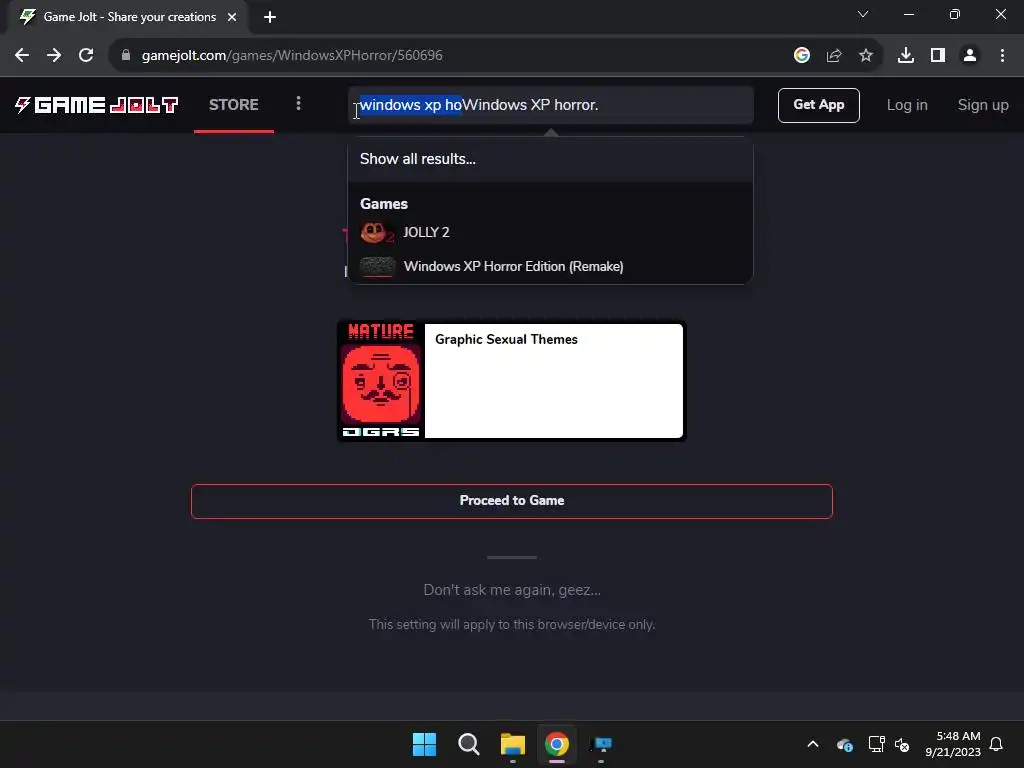Viewport: 1024px width, 768px height.
Task: Click Don't ask me again, geez...
Action: pos(512,590)
